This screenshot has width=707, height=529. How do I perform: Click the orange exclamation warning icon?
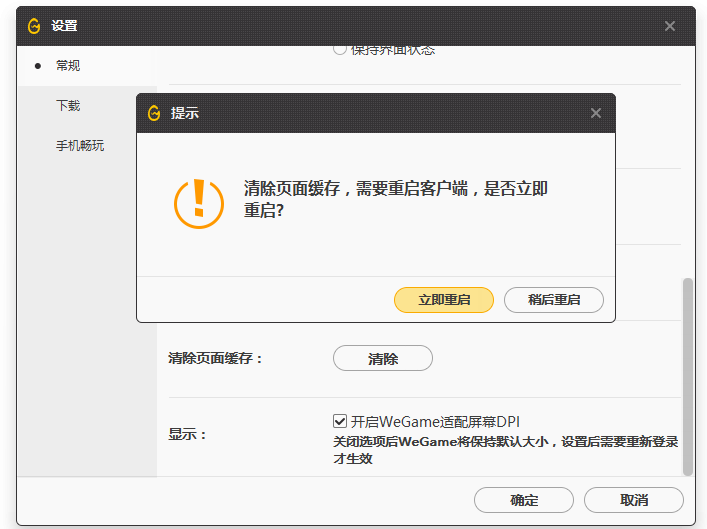pyautogui.click(x=199, y=201)
